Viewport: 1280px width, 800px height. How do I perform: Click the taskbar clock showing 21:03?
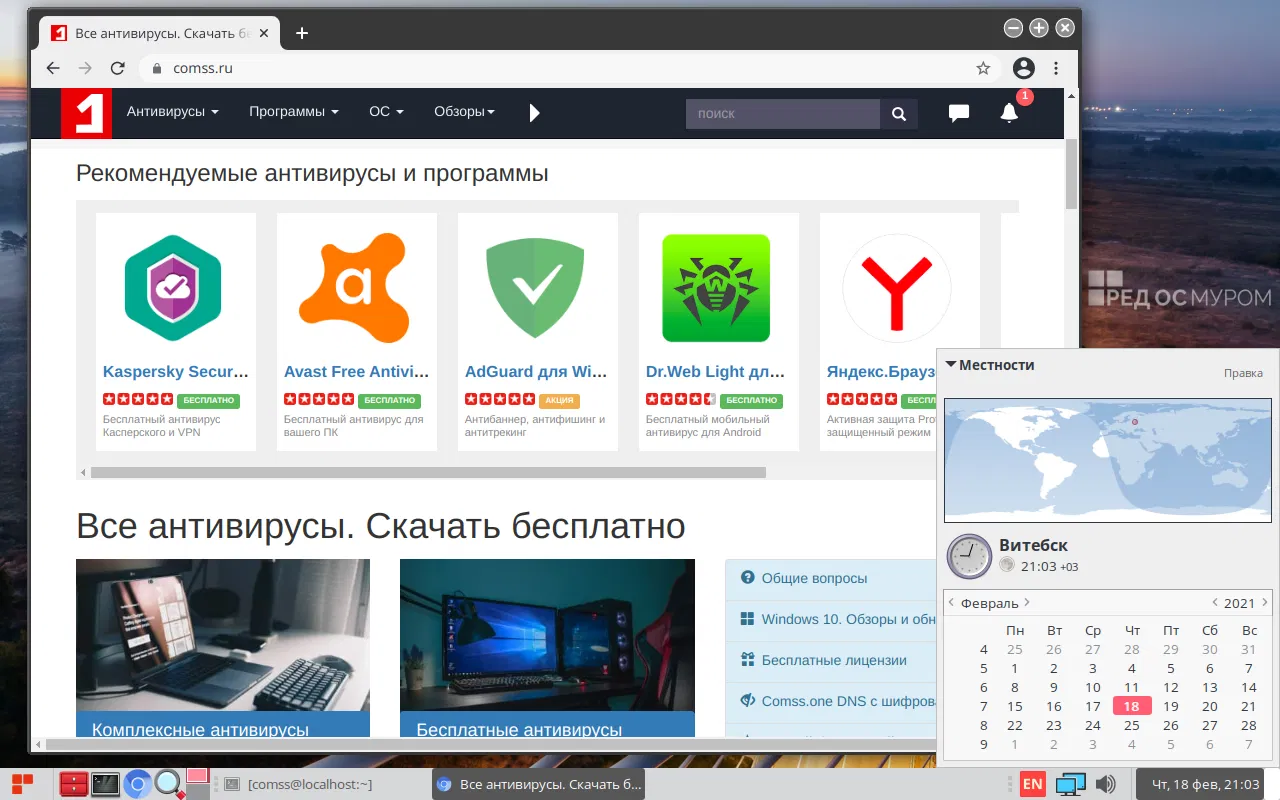click(x=1200, y=784)
